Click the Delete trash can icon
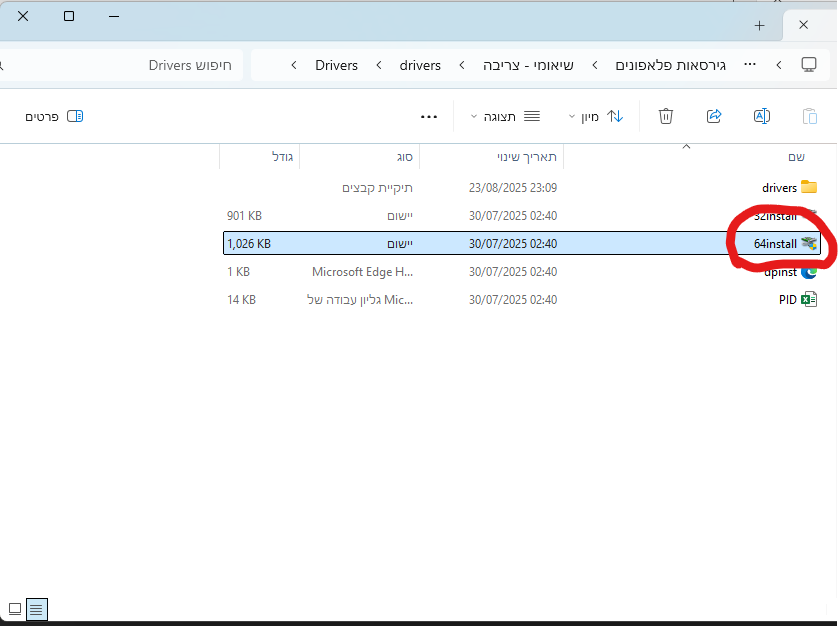 [666, 116]
